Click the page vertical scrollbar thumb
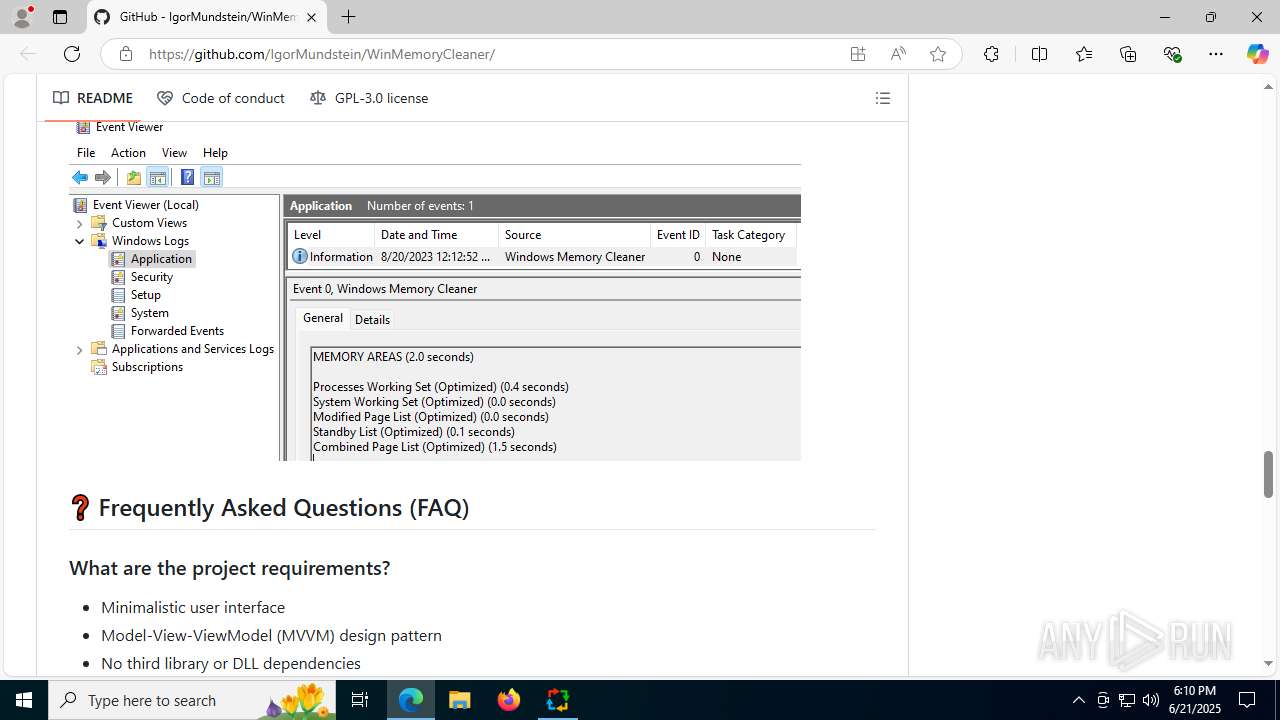This screenshot has width=1280, height=720. (1268, 474)
